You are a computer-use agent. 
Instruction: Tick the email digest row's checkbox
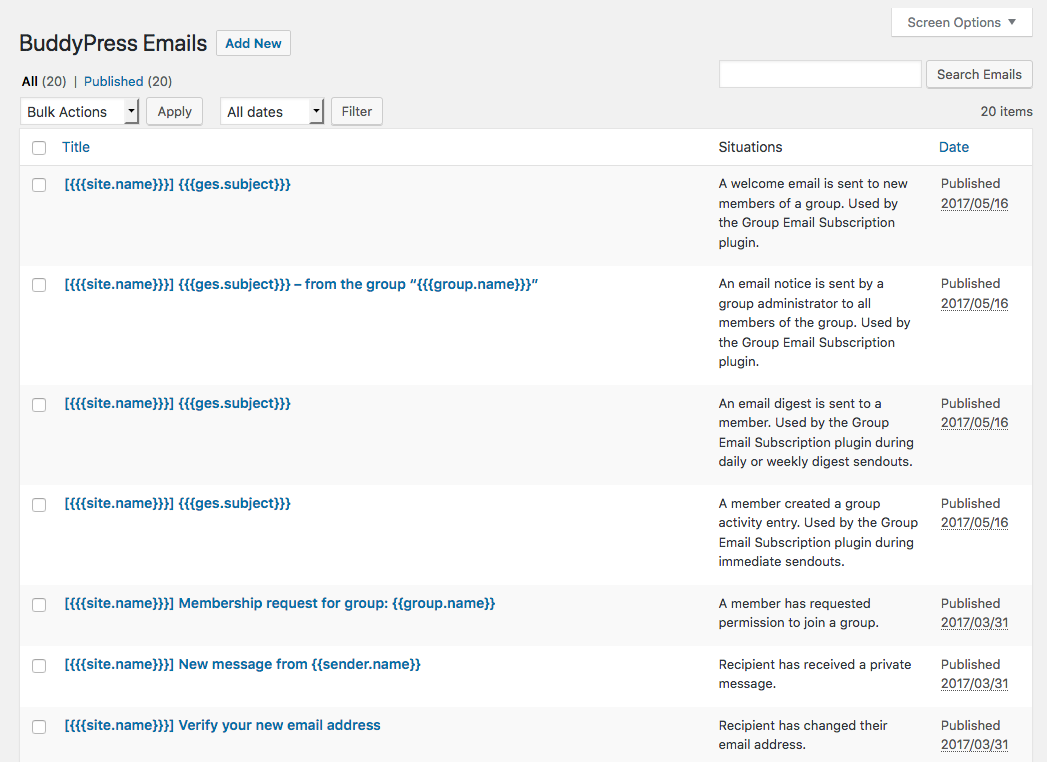click(39, 405)
